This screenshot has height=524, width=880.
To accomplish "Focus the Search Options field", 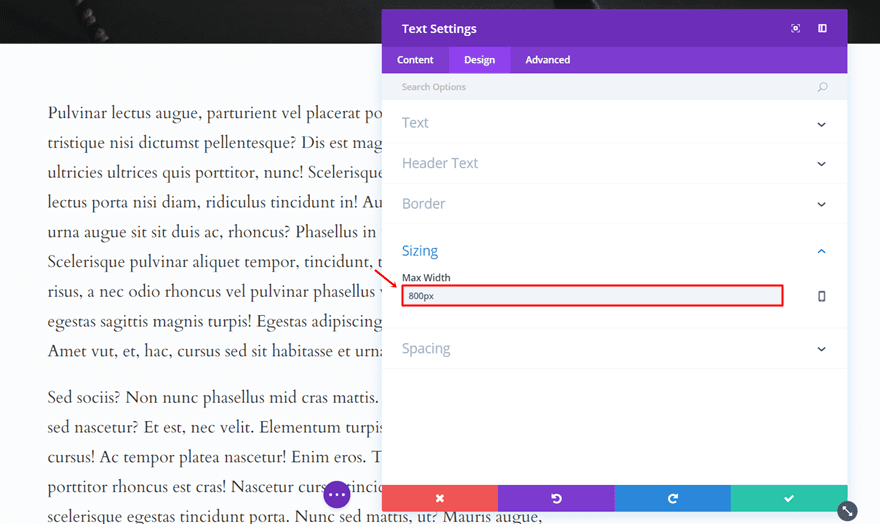I will coord(600,87).
